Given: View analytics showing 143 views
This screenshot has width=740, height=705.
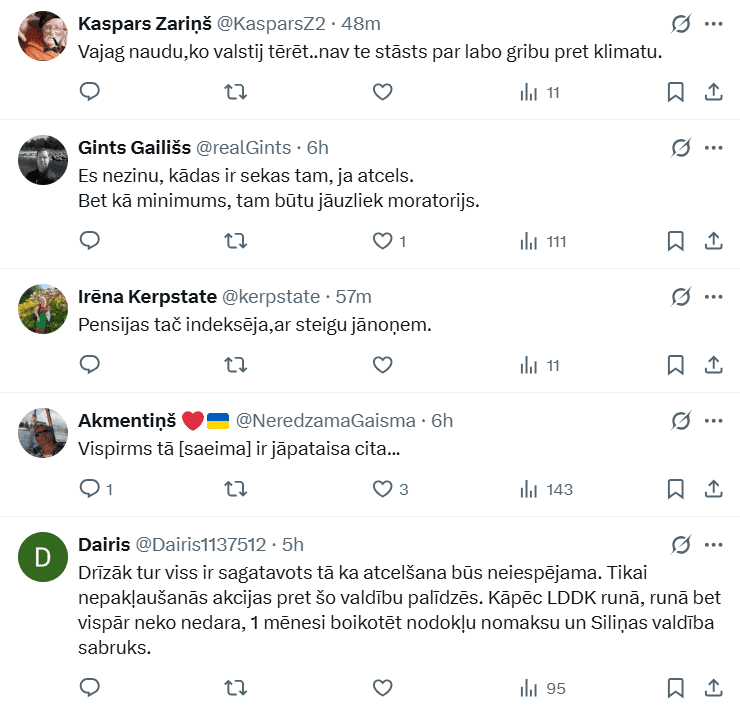Looking at the screenshot, I should pyautogui.click(x=546, y=489).
